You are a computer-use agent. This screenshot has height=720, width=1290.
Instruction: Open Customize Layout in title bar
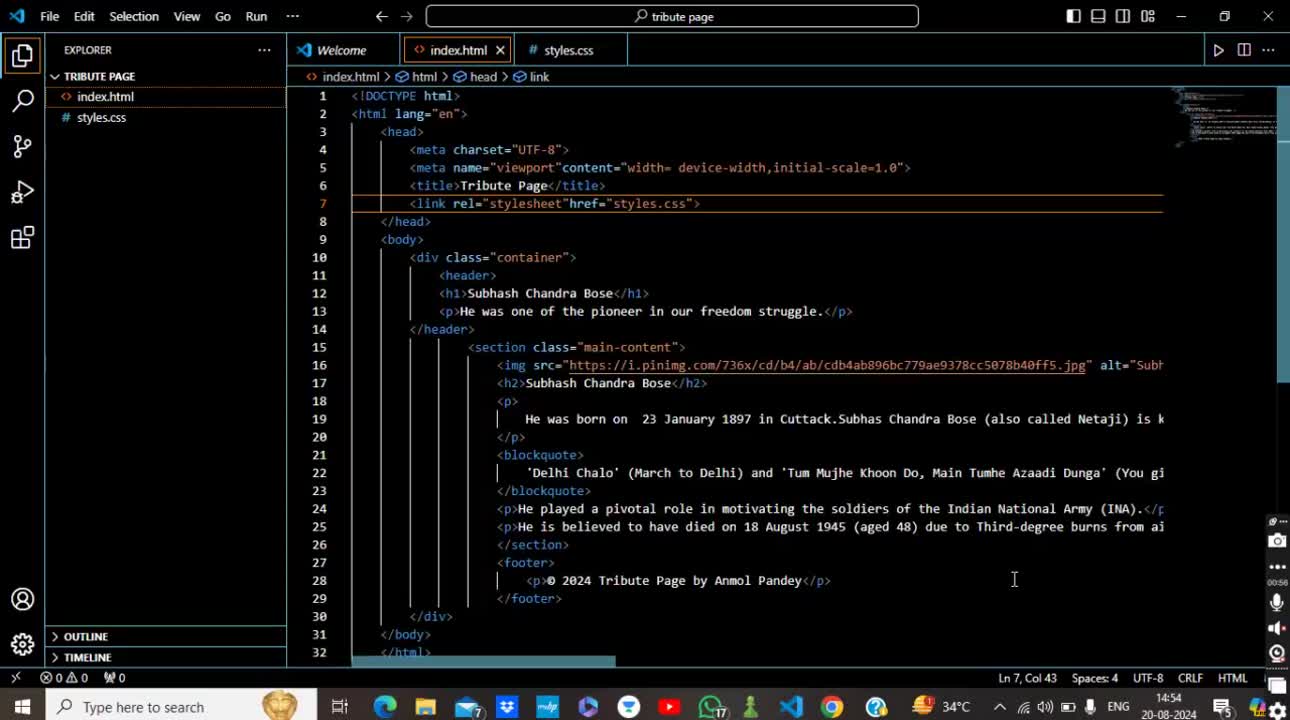1148,16
